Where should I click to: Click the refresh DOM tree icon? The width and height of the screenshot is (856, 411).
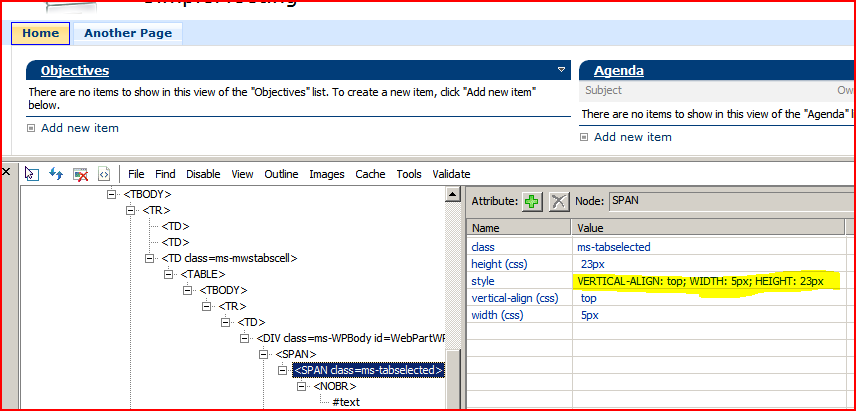click(x=57, y=174)
